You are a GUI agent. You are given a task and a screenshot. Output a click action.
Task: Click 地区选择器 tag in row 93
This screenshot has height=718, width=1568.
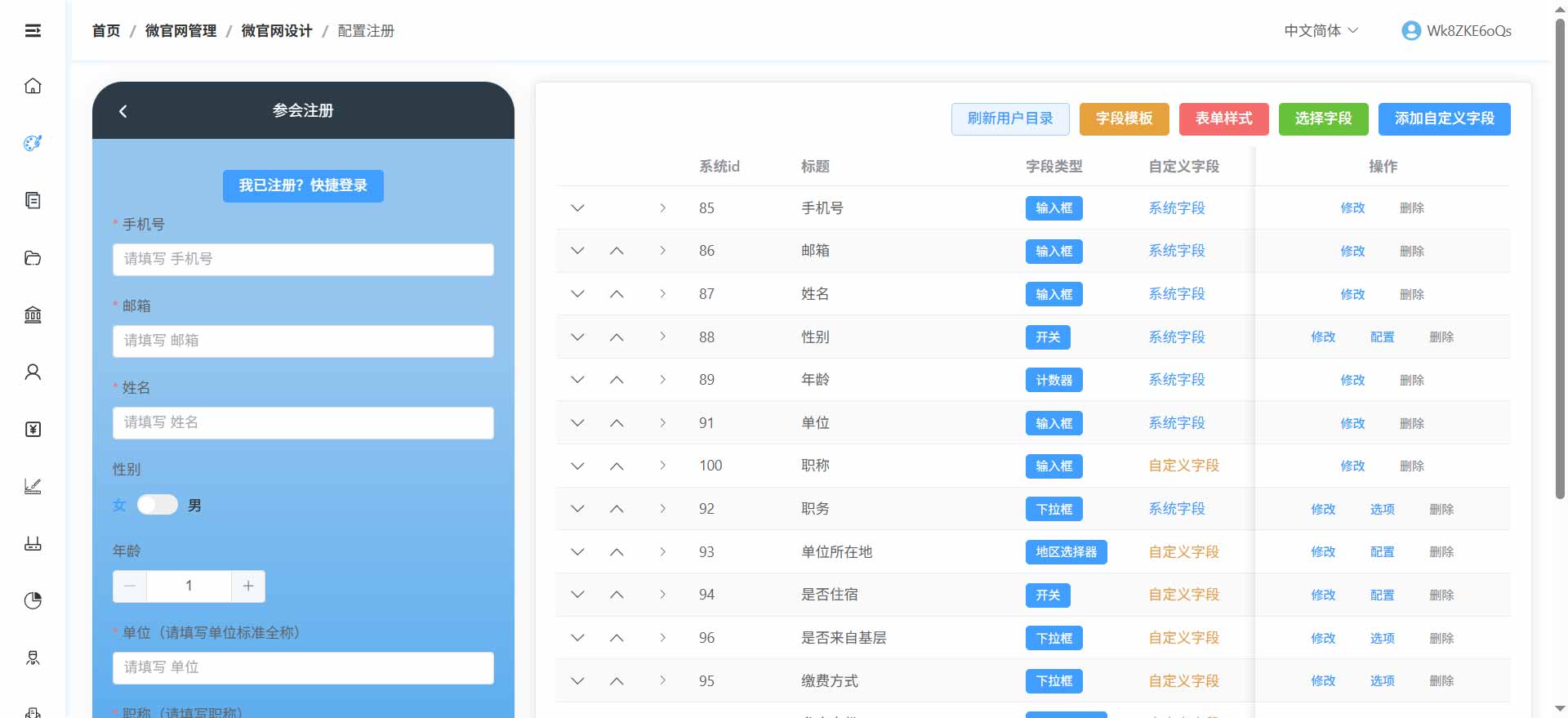(x=1067, y=552)
